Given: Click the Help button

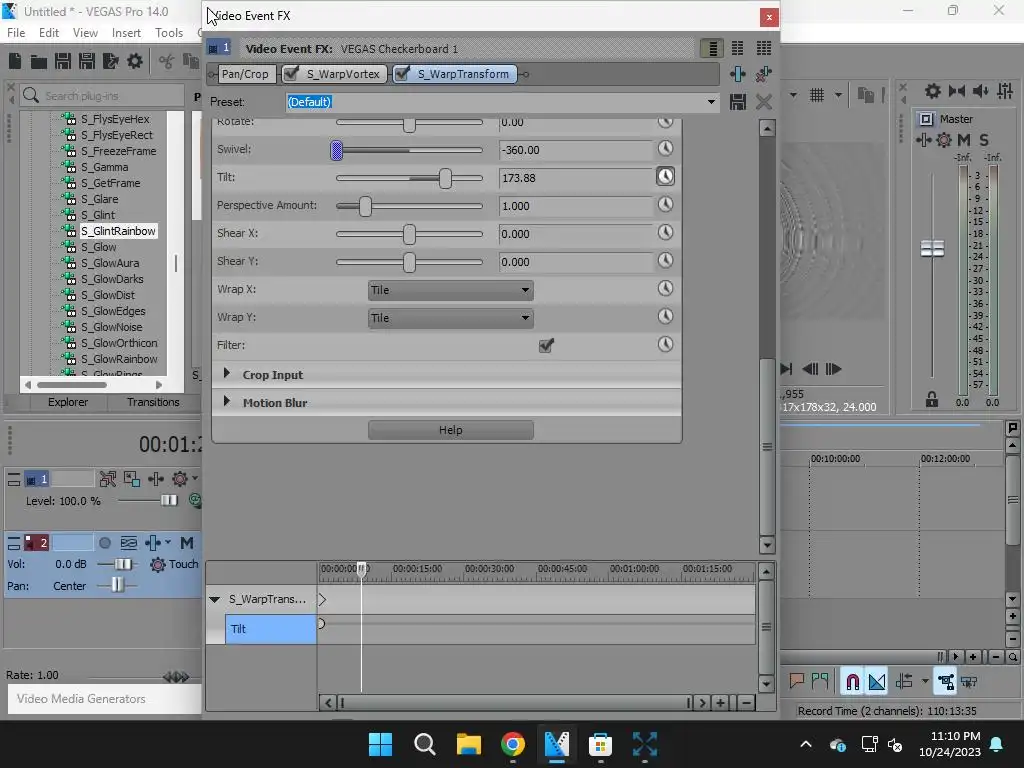Looking at the screenshot, I should pyautogui.click(x=451, y=430).
